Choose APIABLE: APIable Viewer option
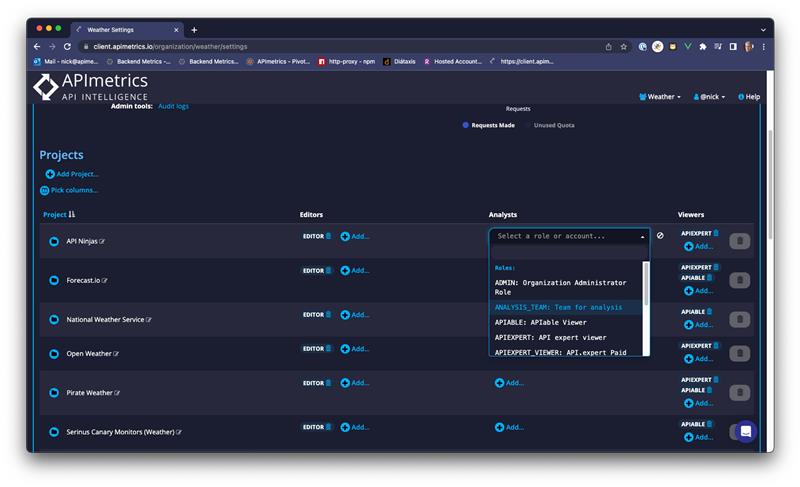The width and height of the screenshot is (800, 487). coord(565,322)
